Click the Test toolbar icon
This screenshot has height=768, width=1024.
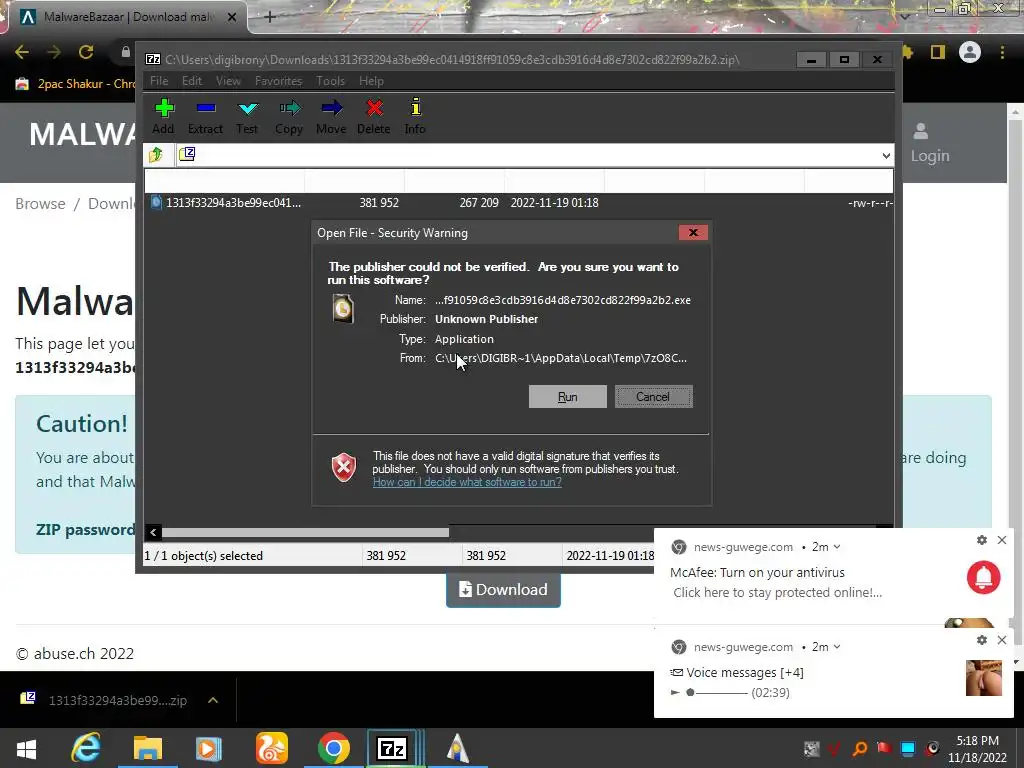click(248, 116)
